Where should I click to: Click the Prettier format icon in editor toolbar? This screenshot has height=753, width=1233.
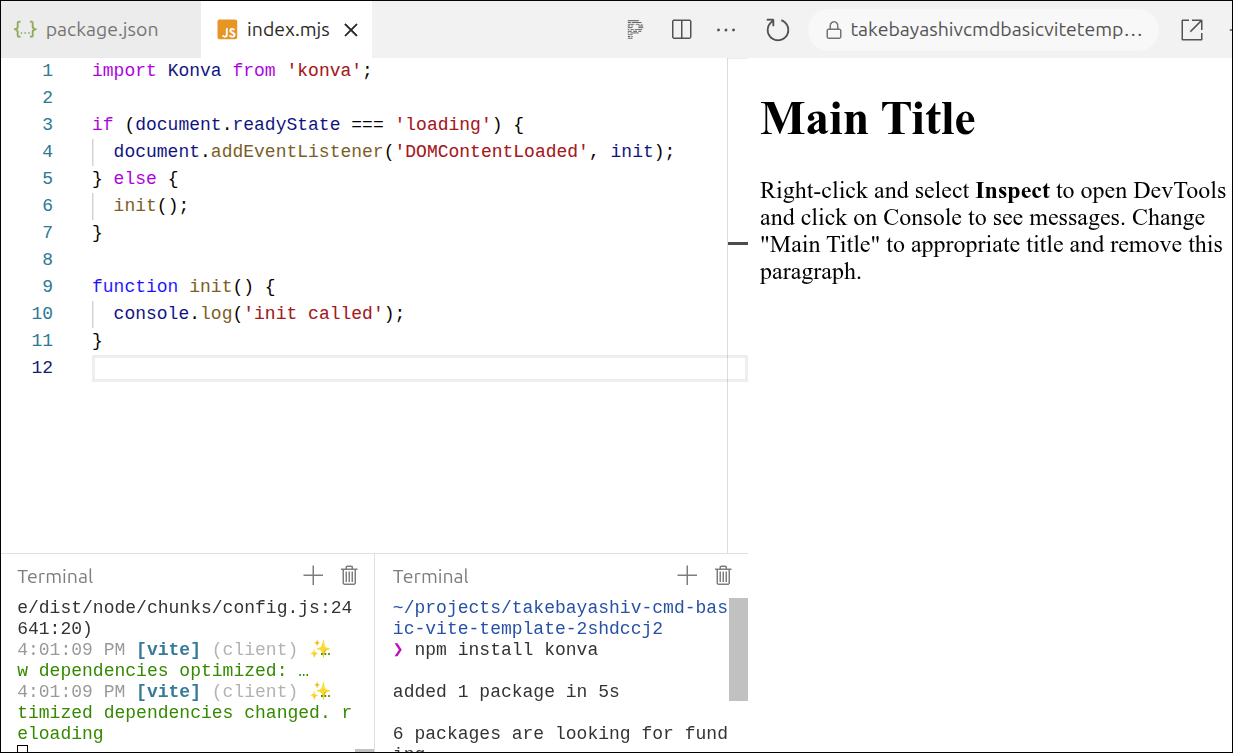pos(634,30)
